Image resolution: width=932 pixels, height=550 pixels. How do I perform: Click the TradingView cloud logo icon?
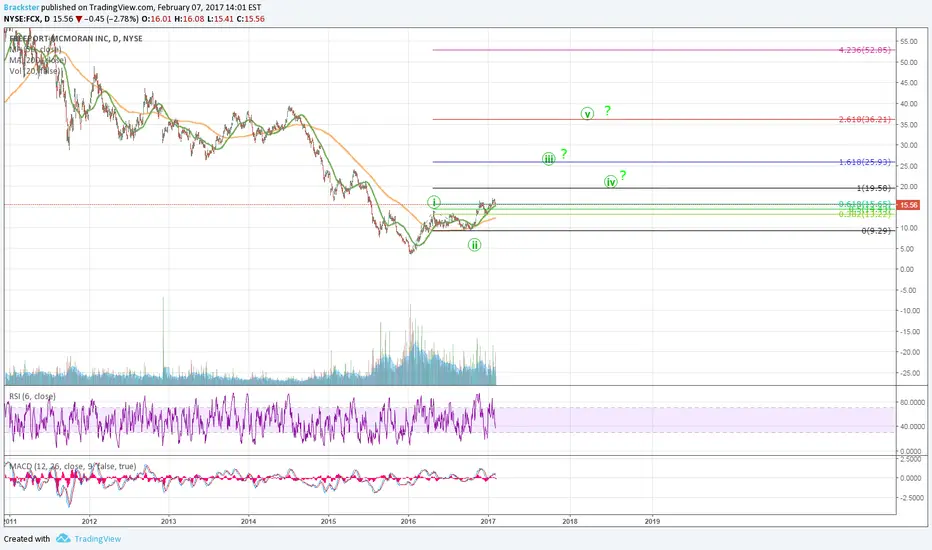pyautogui.click(x=63, y=538)
